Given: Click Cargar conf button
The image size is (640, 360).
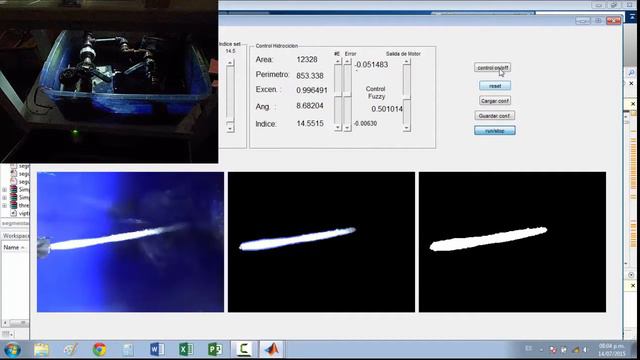Looking at the screenshot, I should [x=495, y=101].
